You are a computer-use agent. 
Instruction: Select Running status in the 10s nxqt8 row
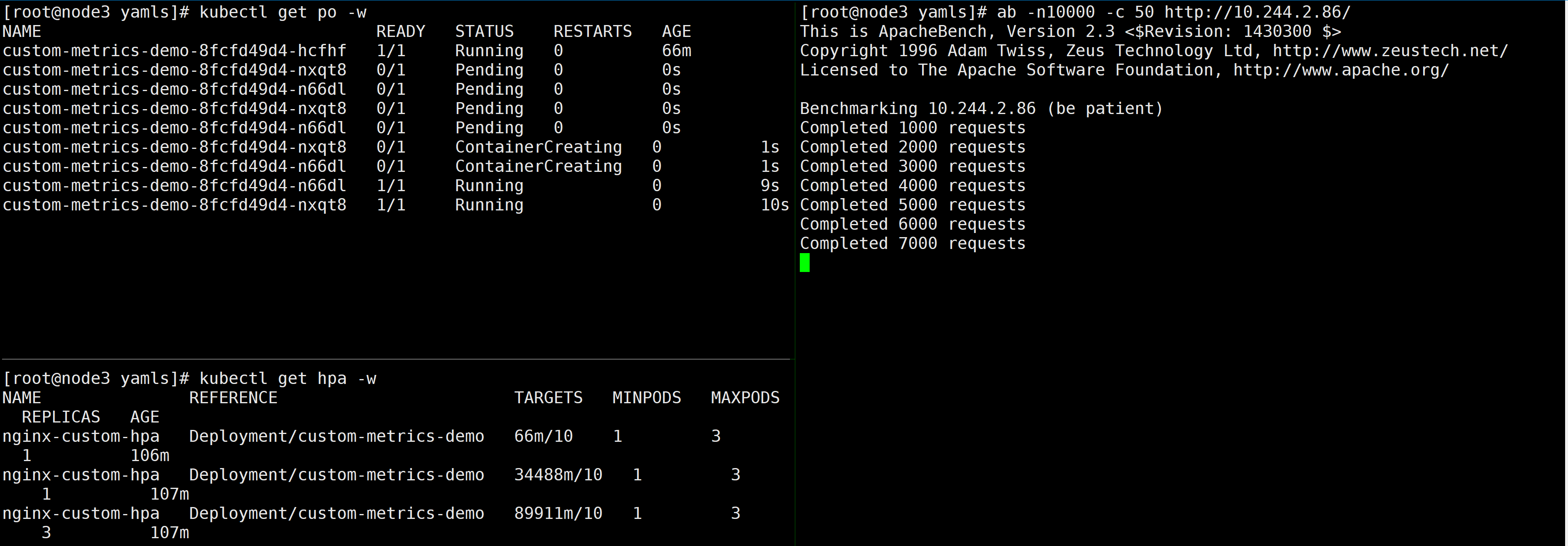coord(490,205)
